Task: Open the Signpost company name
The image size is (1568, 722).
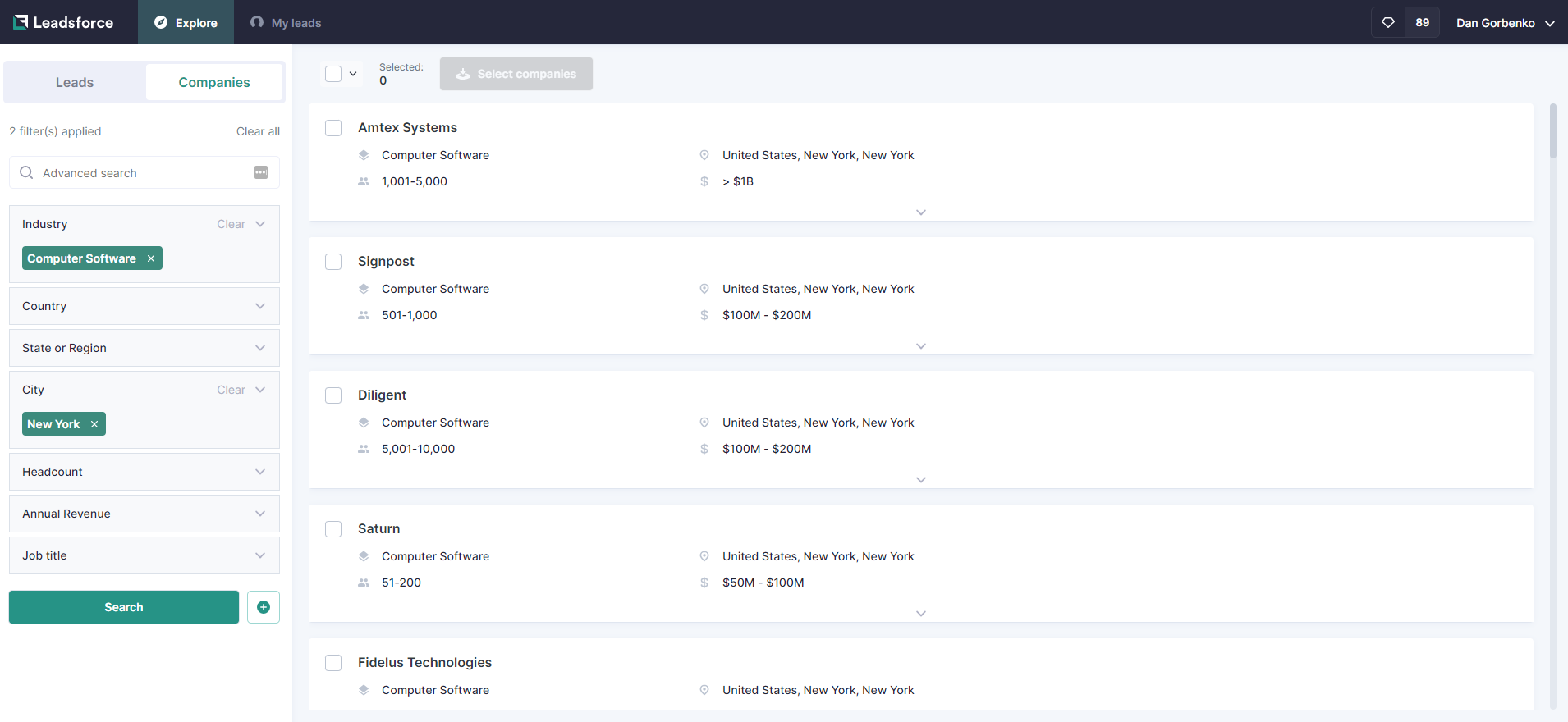Action: 386,261
